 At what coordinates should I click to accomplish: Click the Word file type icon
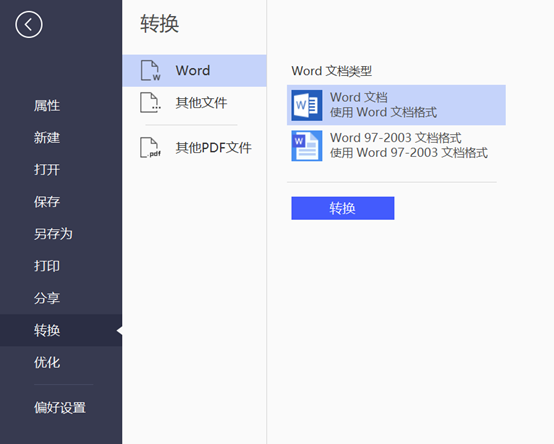tap(151, 70)
